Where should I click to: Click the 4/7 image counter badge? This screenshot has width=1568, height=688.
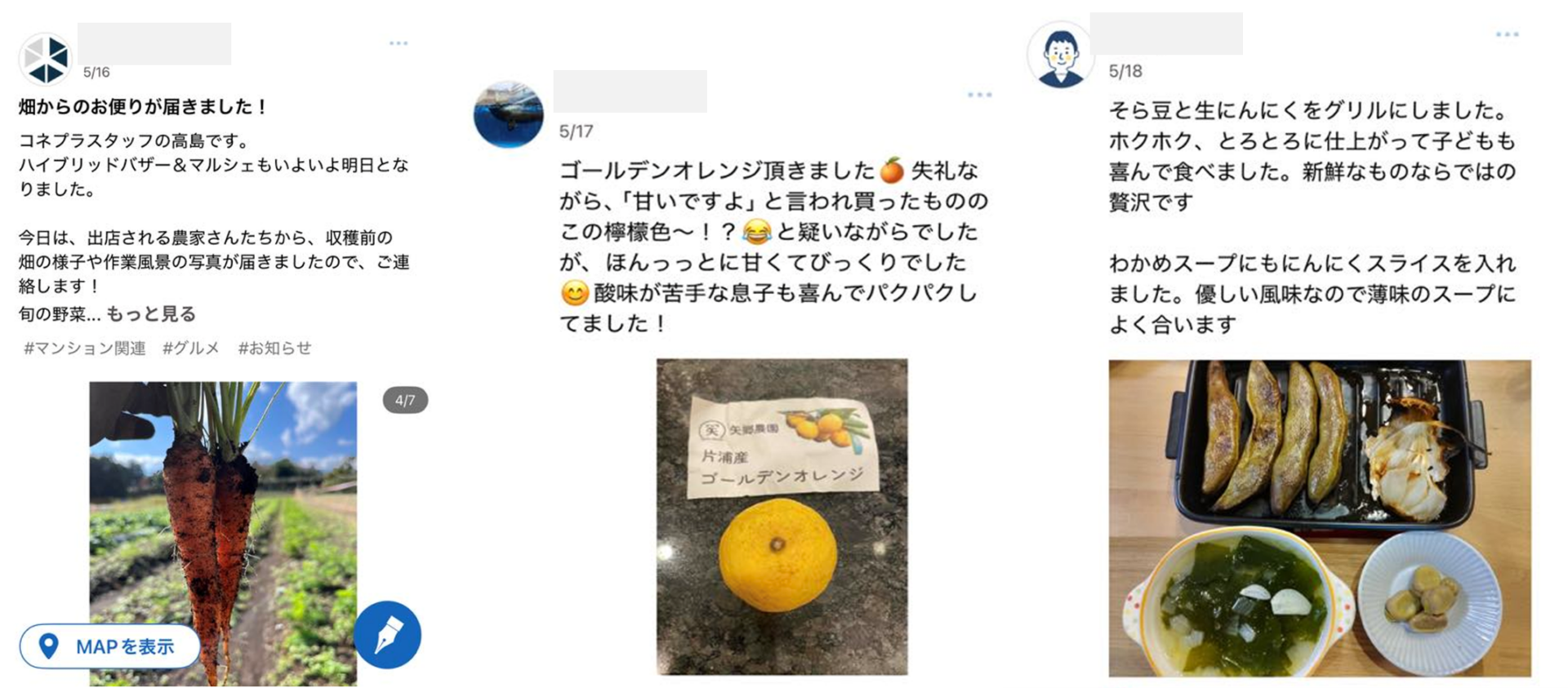coord(405,400)
